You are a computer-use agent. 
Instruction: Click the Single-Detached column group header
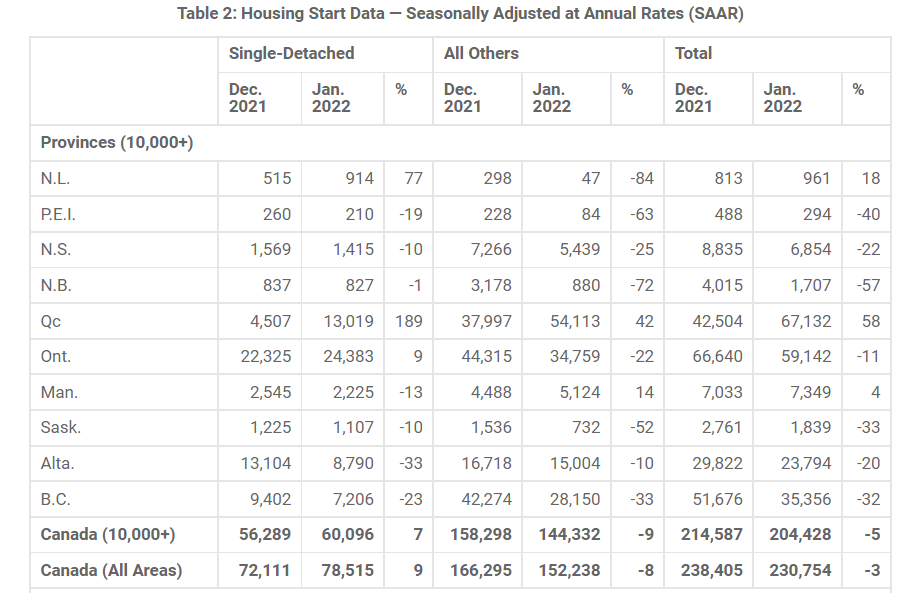291,54
